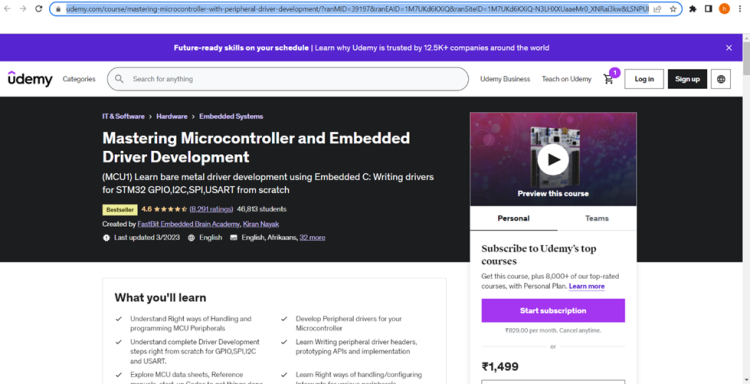Click the Subscribe to Udemy's top courses heading

point(539,255)
